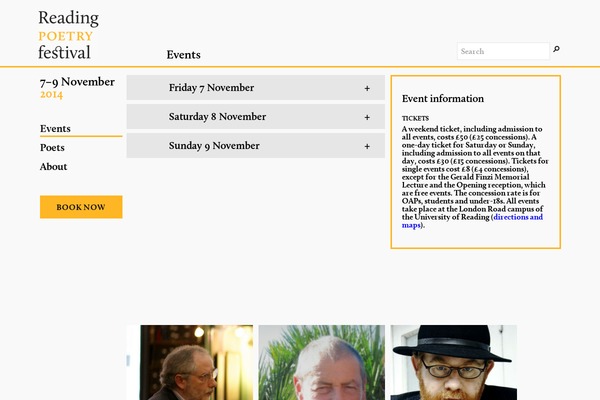Viewport: 600px width, 400px height.
Task: Click the plus icon for Sunday 9 November
Action: click(367, 147)
